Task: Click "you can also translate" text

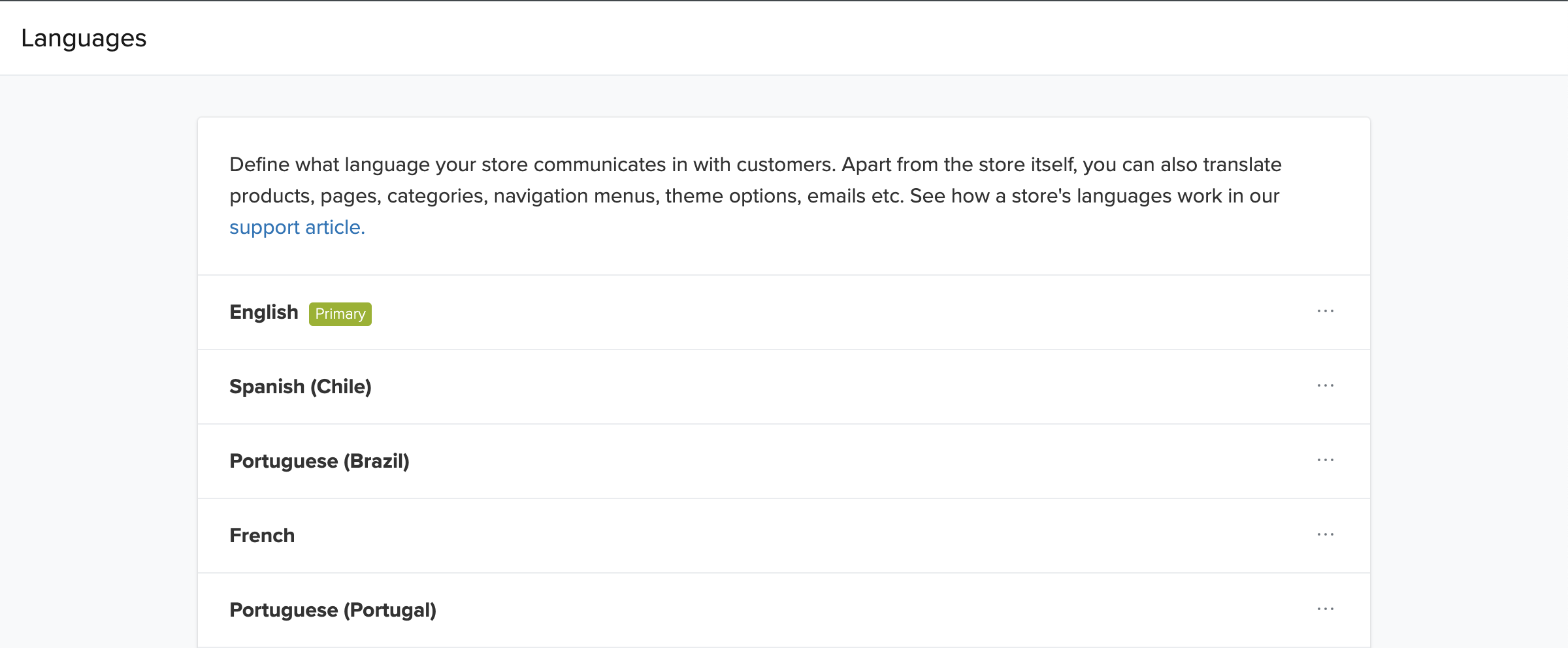Action: [1181, 165]
